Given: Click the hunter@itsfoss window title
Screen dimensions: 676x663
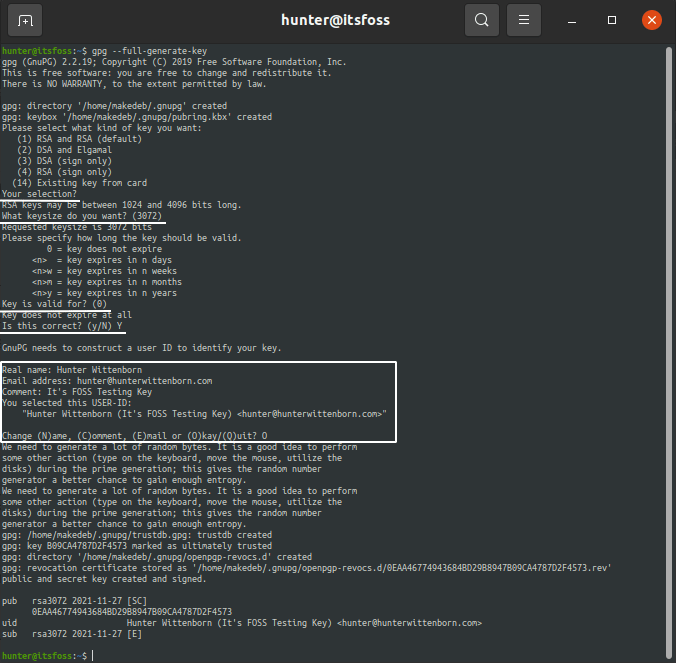Looking at the screenshot, I should [335, 20].
